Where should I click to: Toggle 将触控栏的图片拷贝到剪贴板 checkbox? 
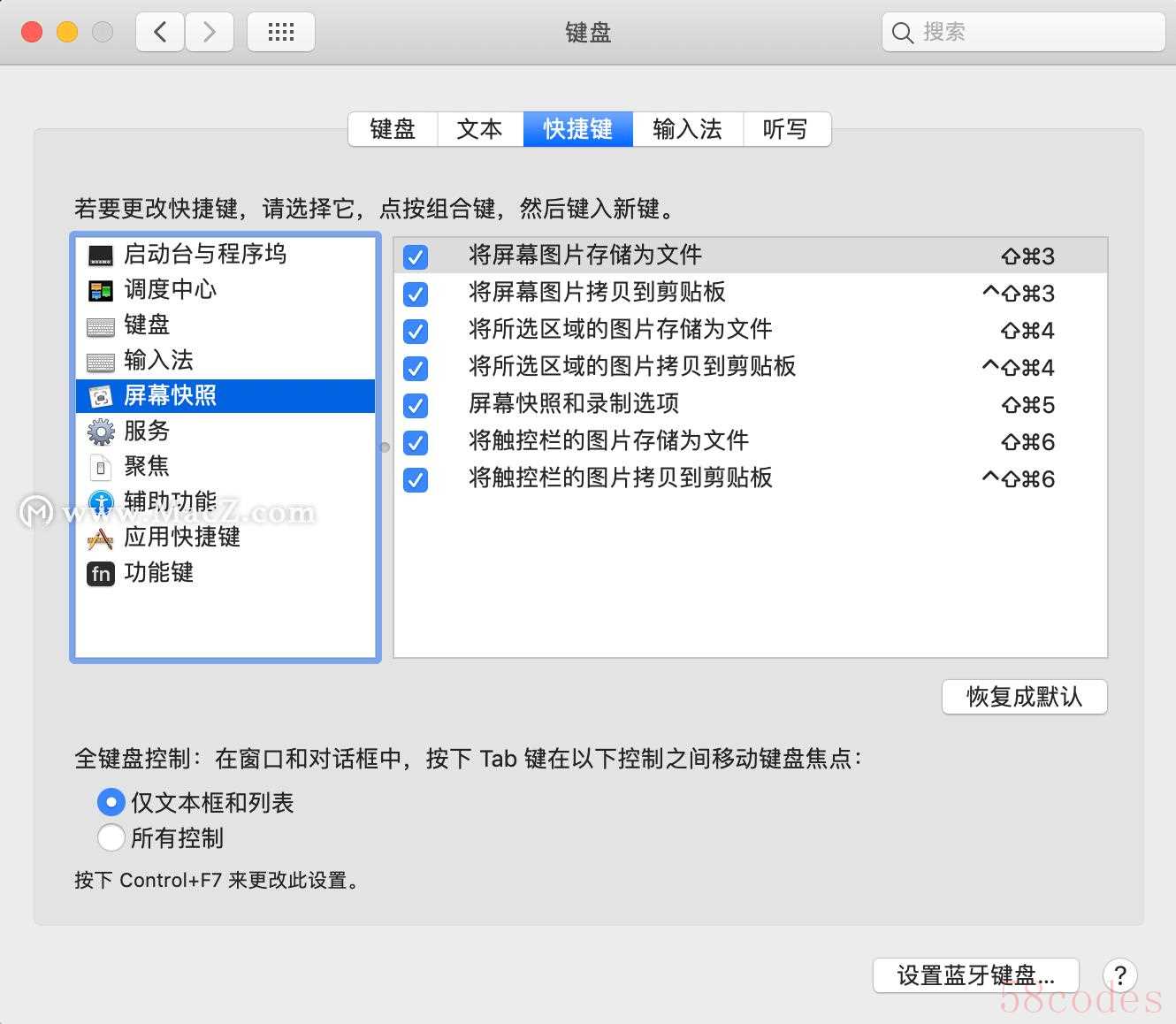416,479
